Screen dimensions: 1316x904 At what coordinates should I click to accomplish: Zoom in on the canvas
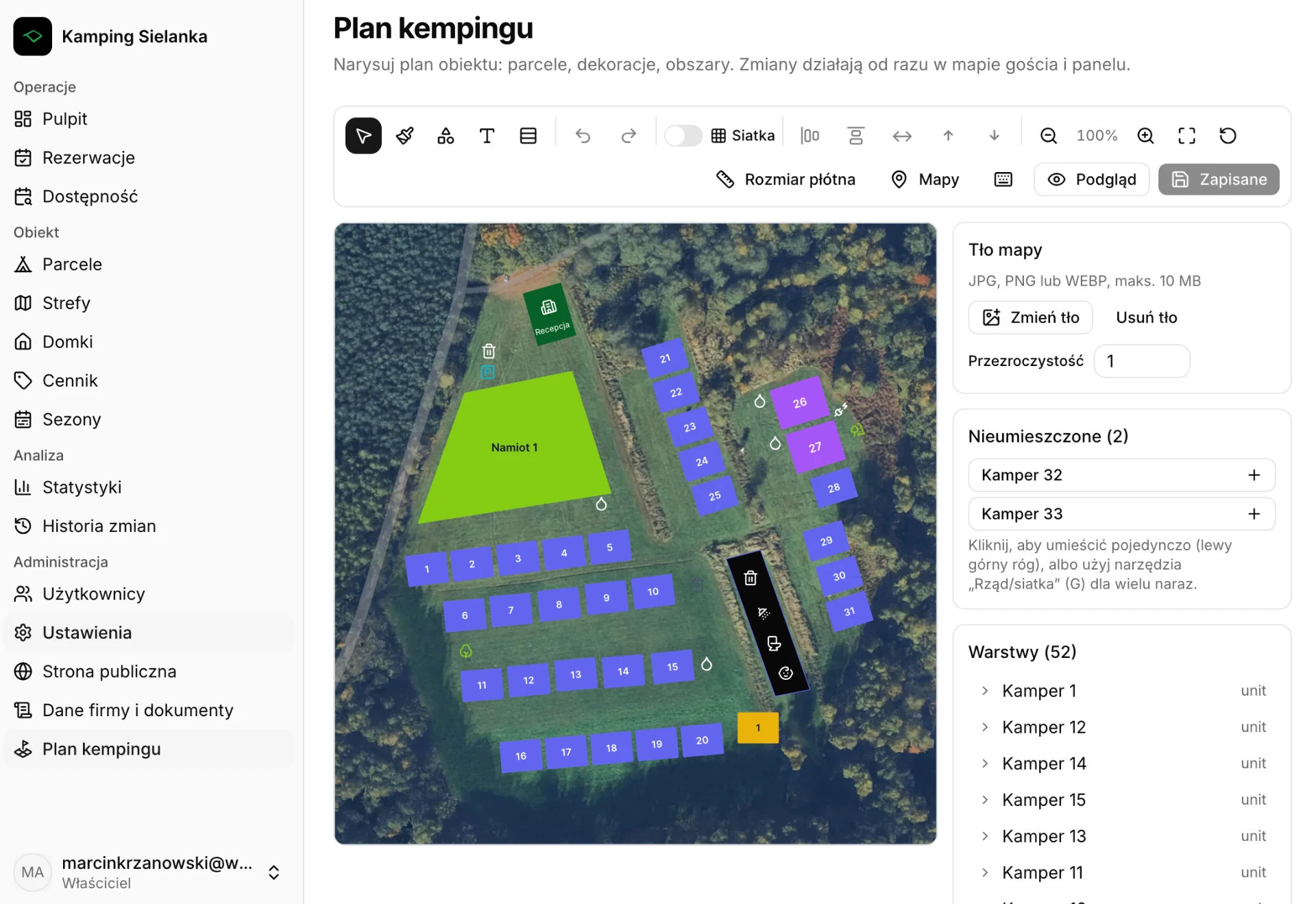tap(1146, 136)
